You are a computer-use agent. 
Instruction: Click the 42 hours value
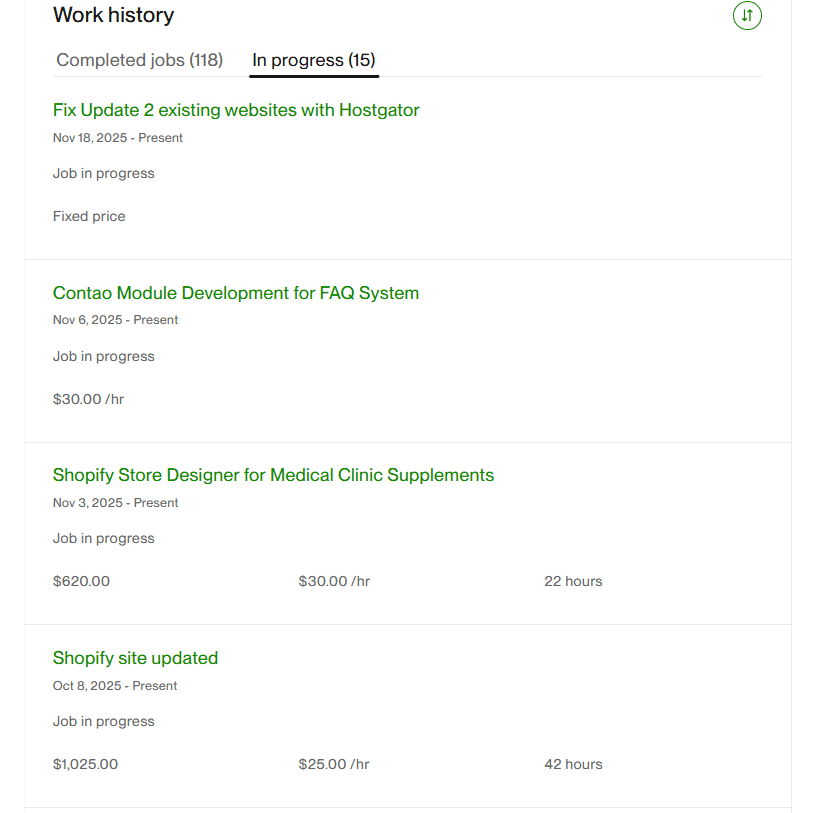(573, 764)
